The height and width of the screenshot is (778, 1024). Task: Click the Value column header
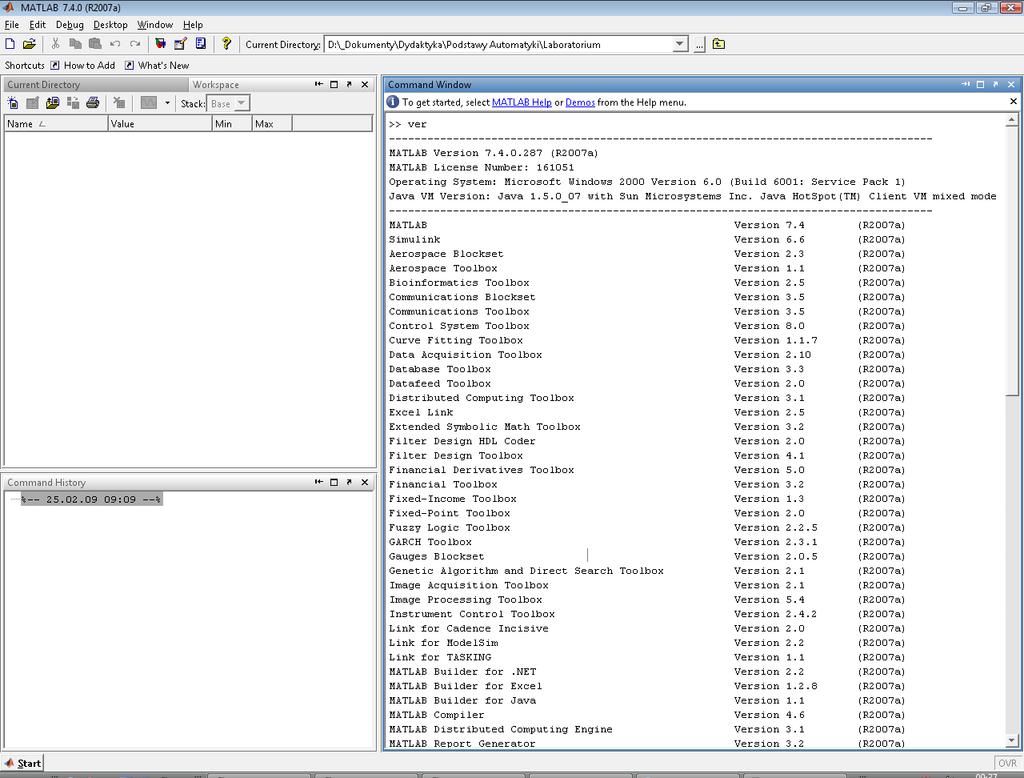pos(159,123)
